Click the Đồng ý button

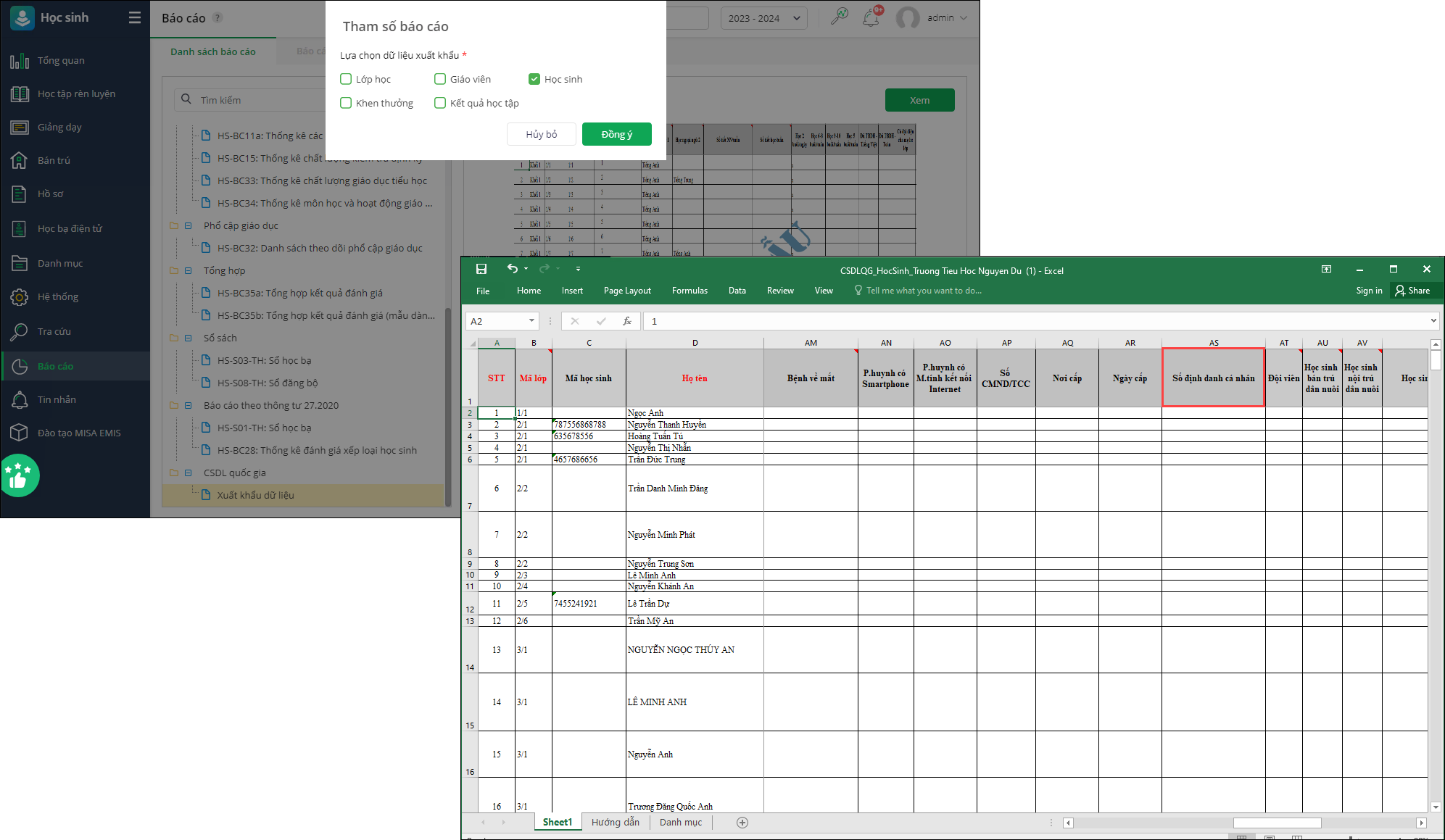pyautogui.click(x=616, y=134)
